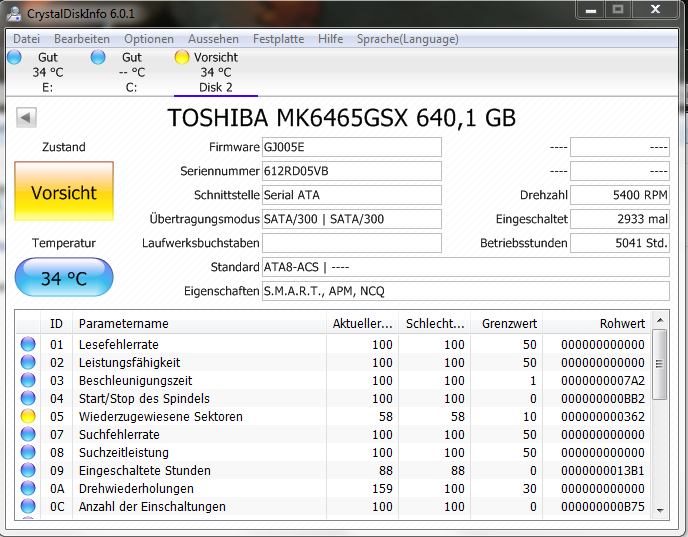
Task: Click the Standard field ATA8-ACS
Action: coord(466,267)
